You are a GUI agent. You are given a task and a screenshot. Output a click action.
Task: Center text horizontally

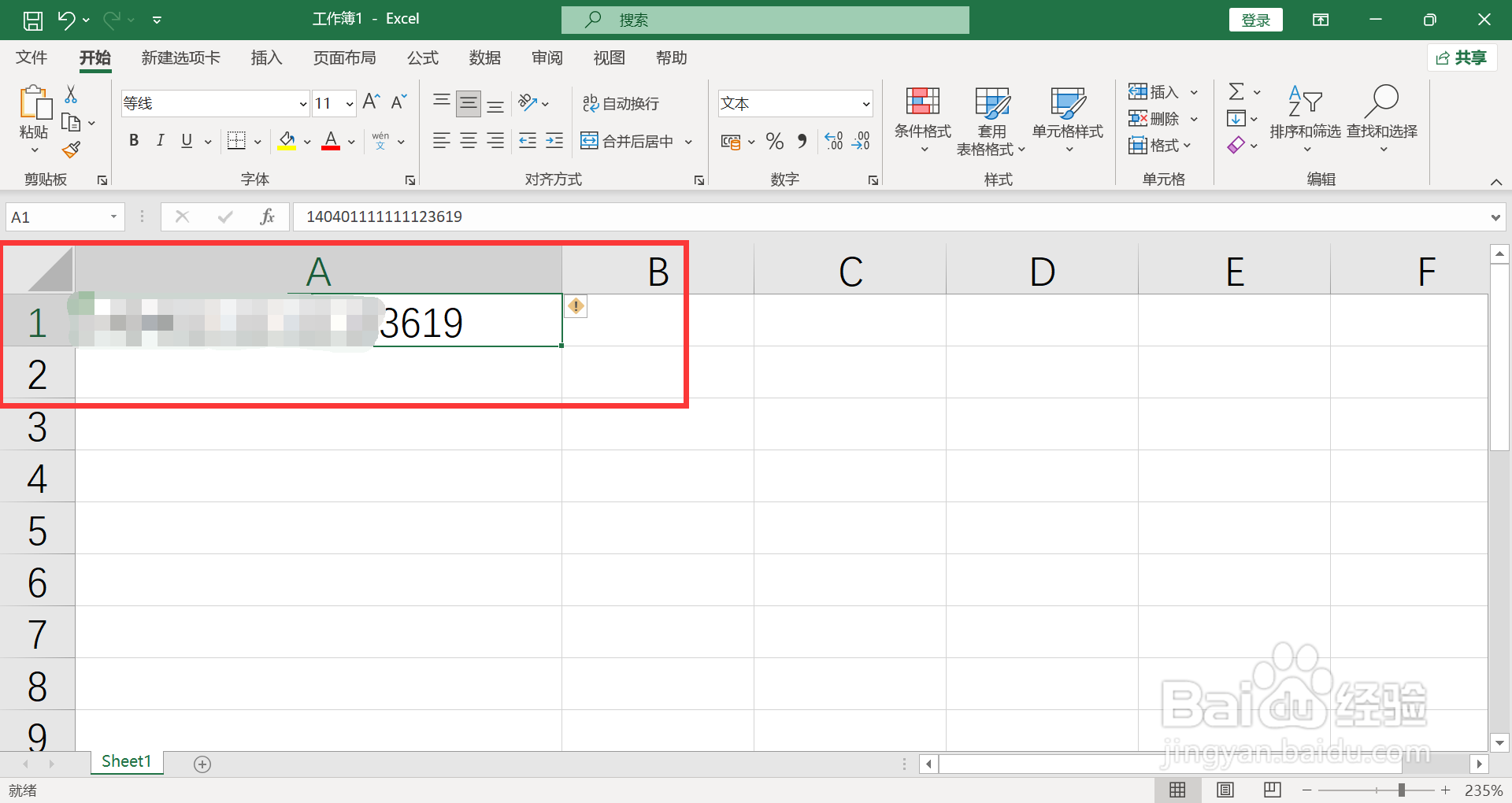coord(469,141)
